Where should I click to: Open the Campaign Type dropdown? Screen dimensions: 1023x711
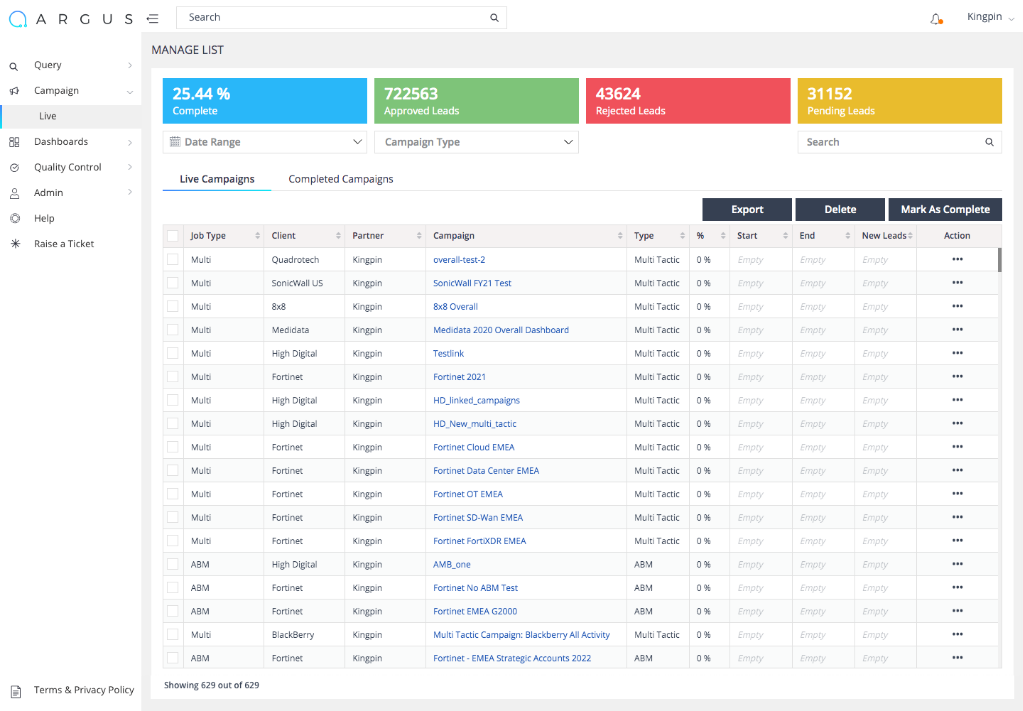point(476,142)
